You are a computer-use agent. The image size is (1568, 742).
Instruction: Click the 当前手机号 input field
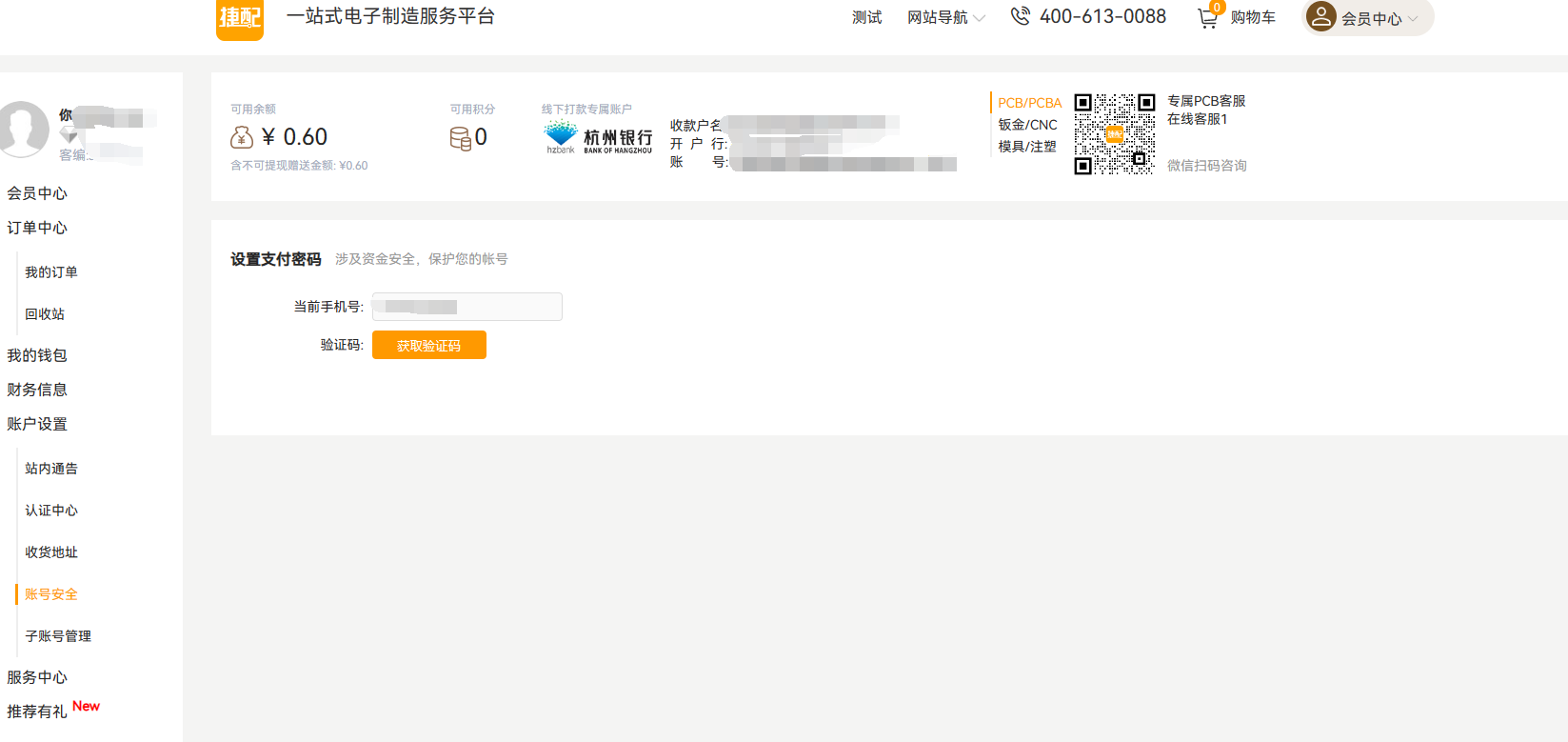click(x=466, y=307)
